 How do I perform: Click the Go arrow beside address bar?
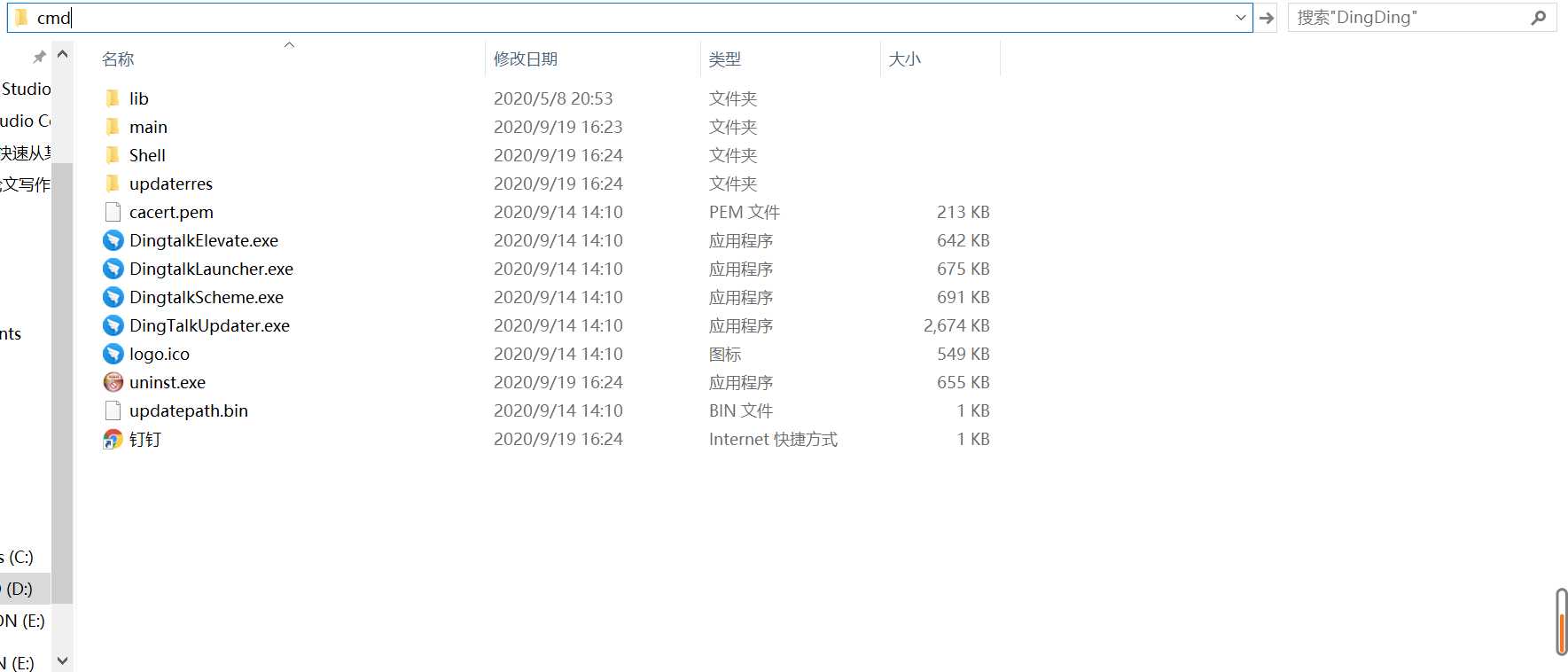(1267, 18)
